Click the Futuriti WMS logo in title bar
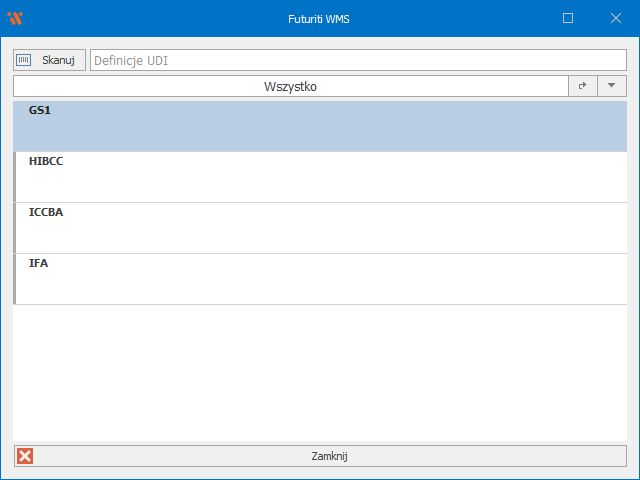This screenshot has width=640, height=480. click(15, 18)
